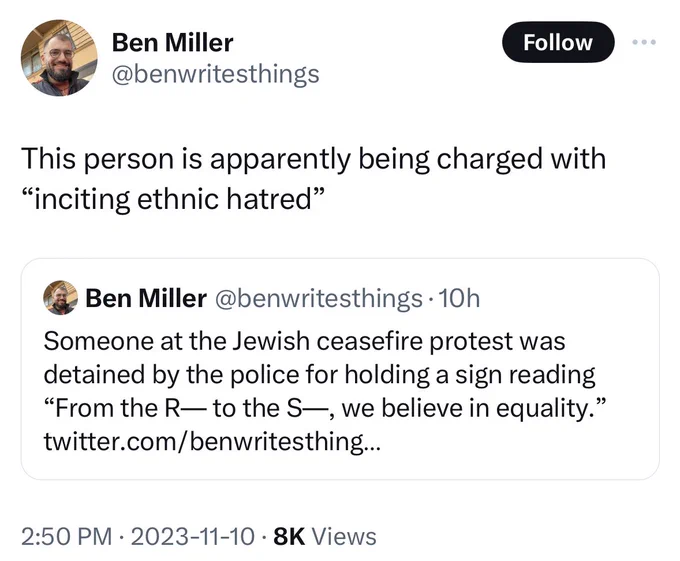Open the twitter.com/benwritesthing... link

(212, 441)
